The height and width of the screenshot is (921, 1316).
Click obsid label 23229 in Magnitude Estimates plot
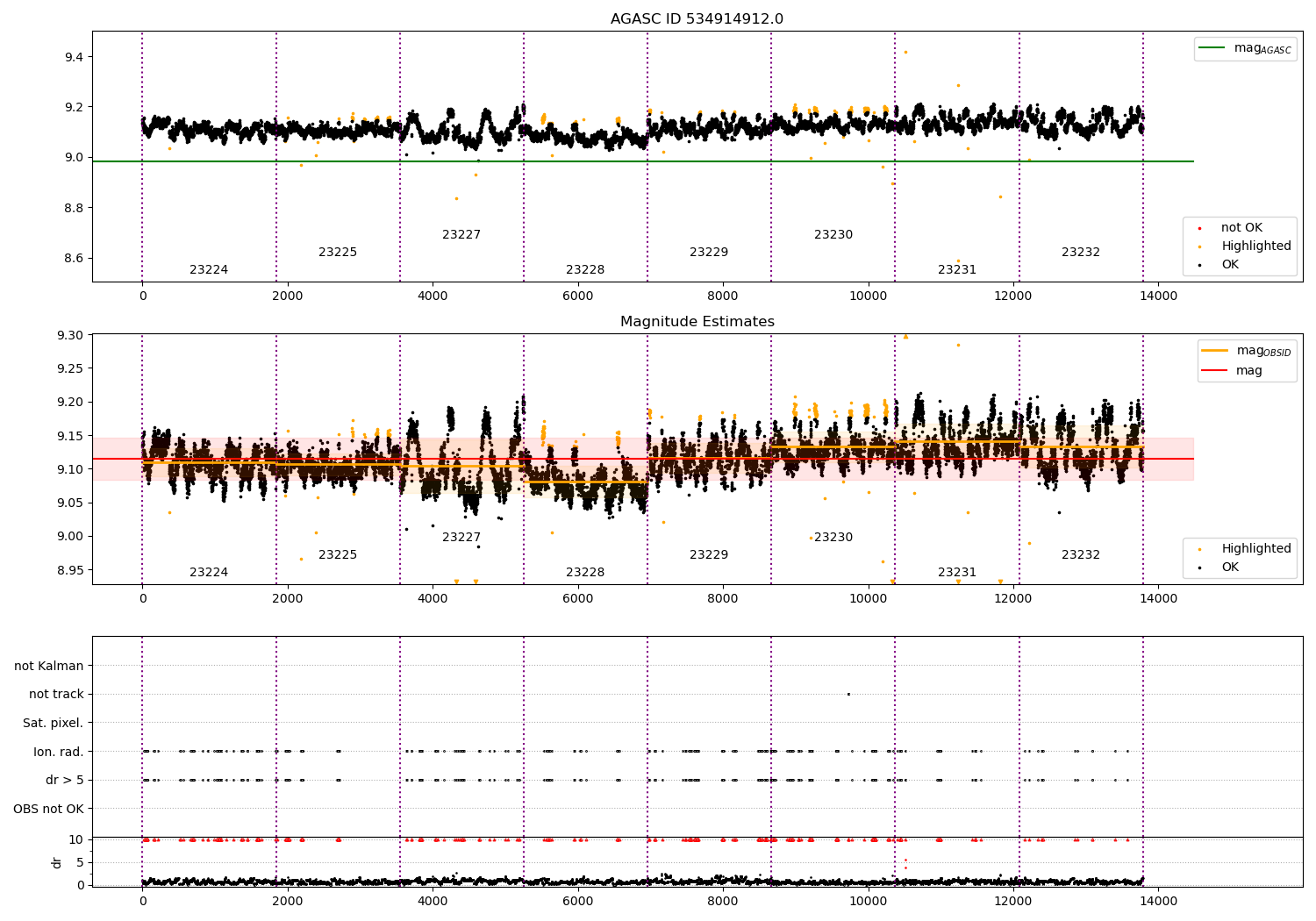click(x=709, y=555)
